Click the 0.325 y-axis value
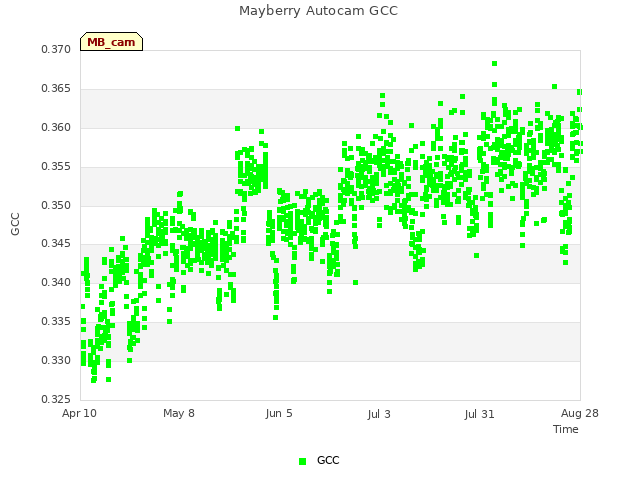The height and width of the screenshot is (480, 640). pos(56,399)
